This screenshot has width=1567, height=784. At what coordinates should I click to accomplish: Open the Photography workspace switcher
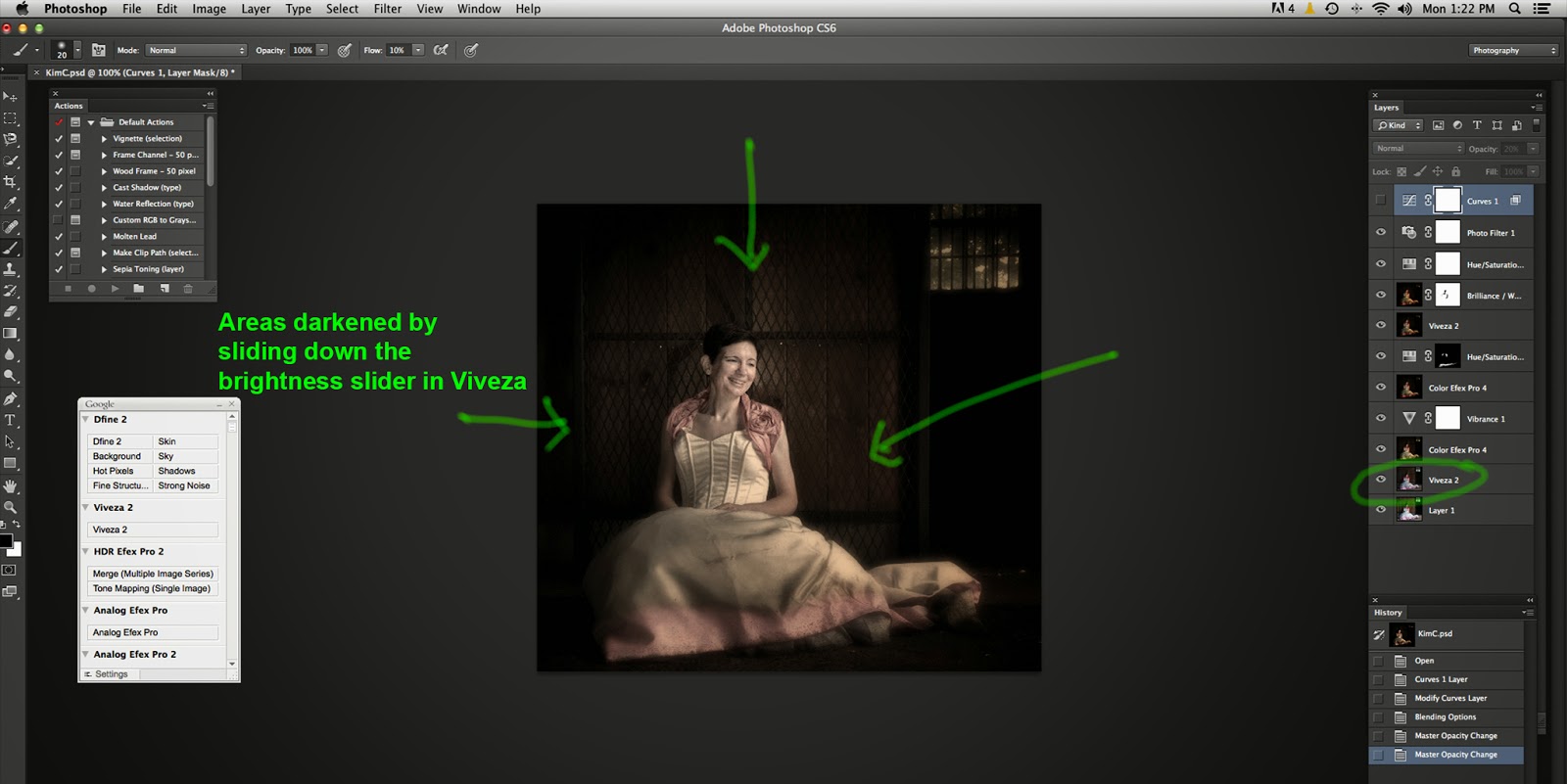[x=1513, y=50]
